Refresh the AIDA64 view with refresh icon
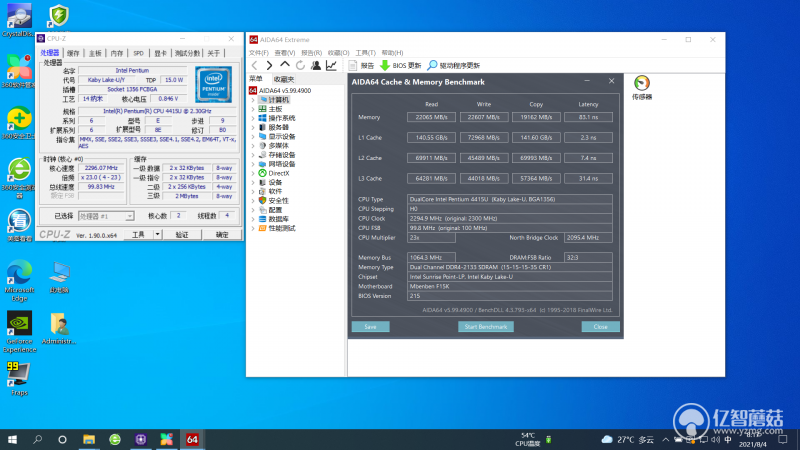The height and width of the screenshot is (450, 800). pos(301,65)
